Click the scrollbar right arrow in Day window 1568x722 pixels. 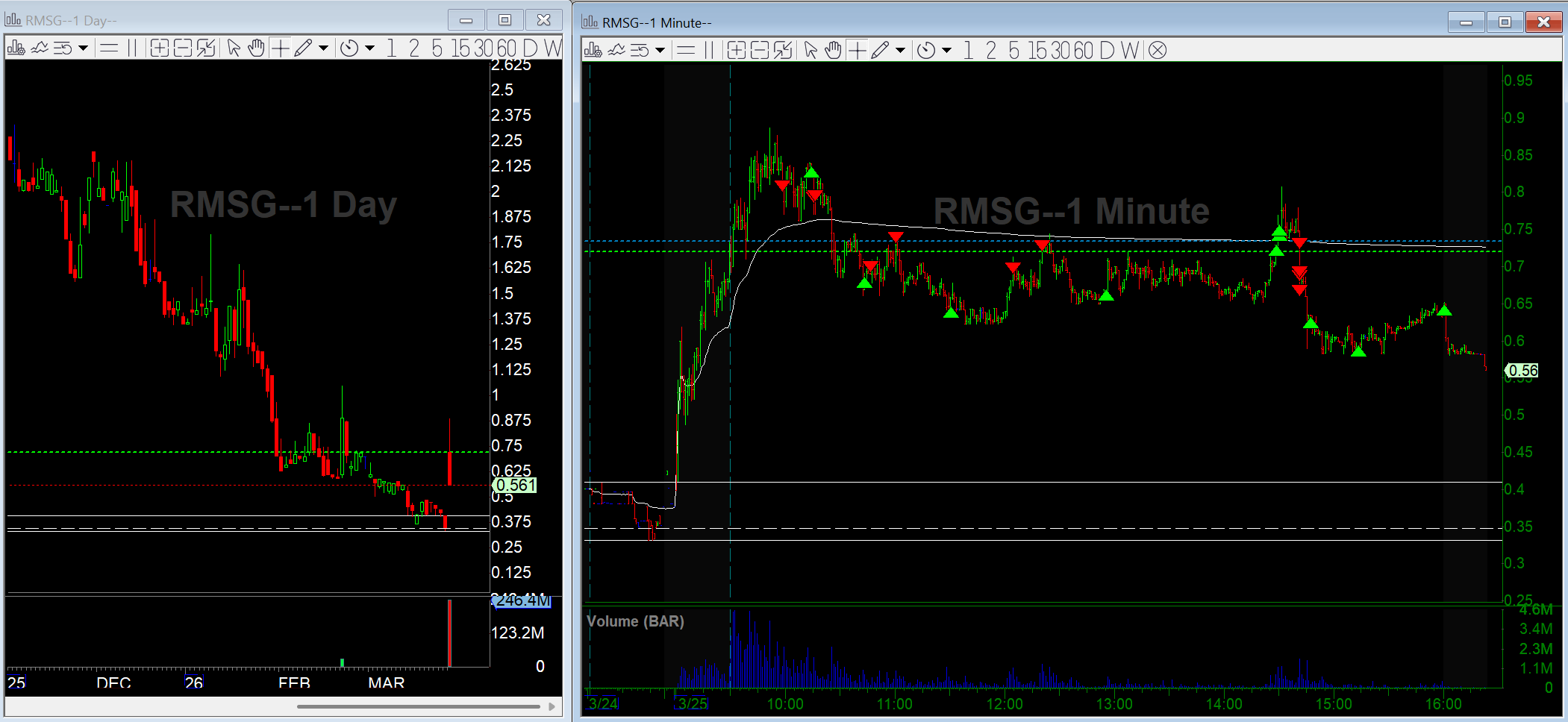click(552, 706)
